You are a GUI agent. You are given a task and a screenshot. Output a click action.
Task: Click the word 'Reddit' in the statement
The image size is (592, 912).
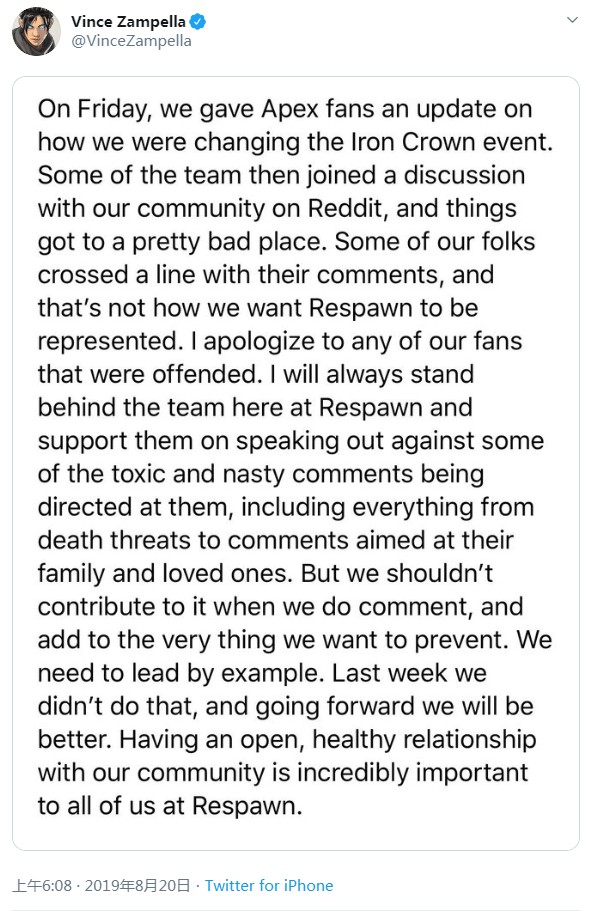[x=345, y=208]
